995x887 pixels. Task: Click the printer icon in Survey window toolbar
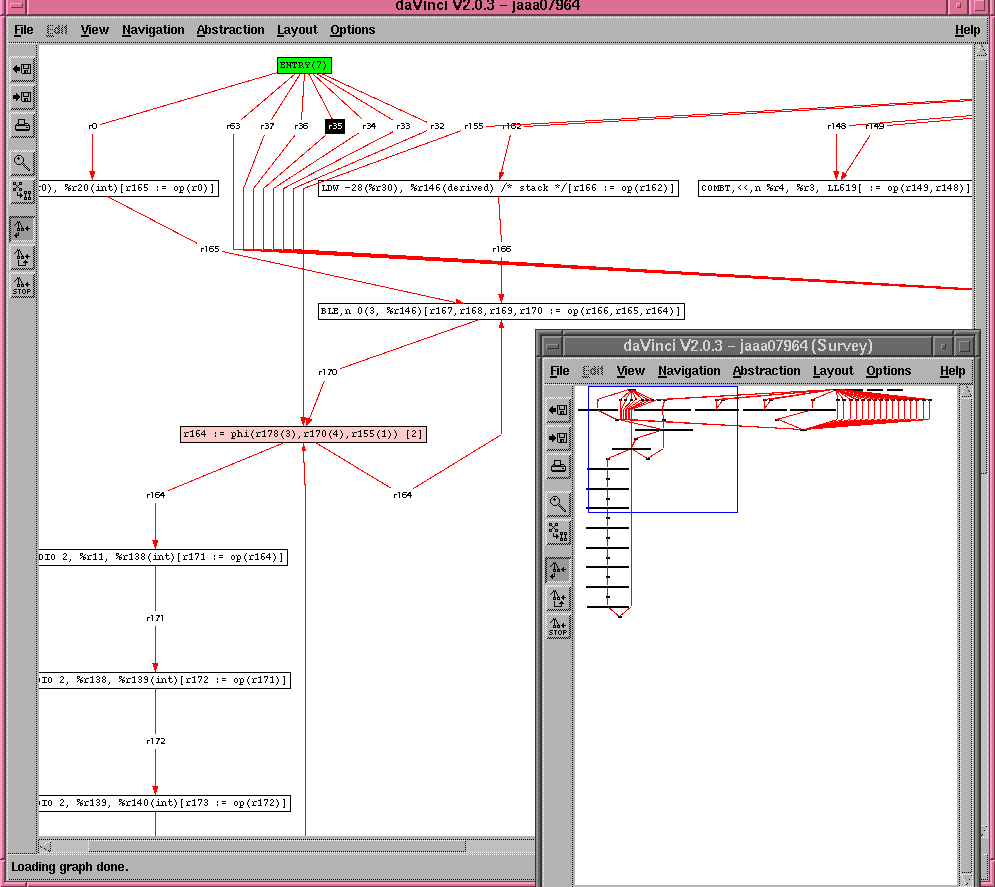click(558, 466)
